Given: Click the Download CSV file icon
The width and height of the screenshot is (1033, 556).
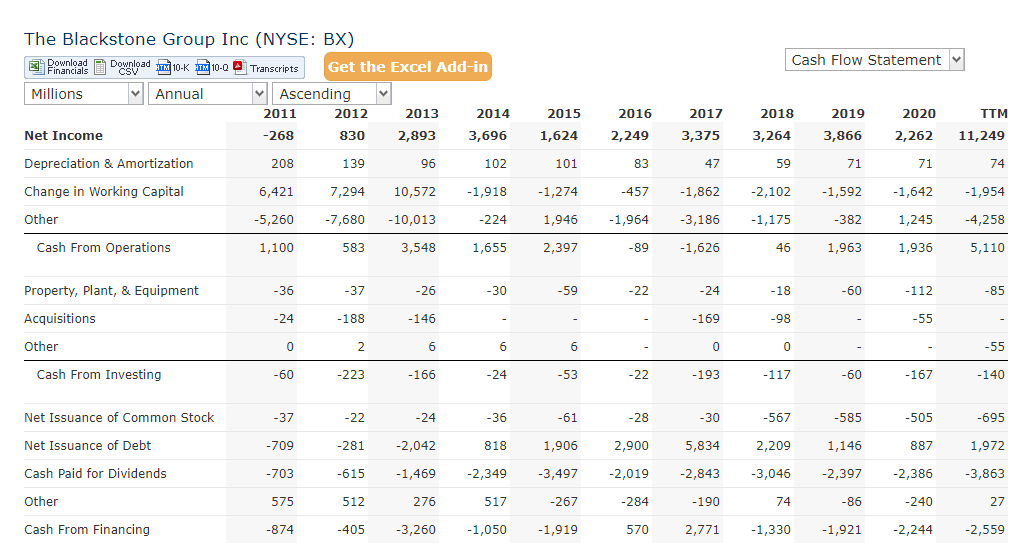Looking at the screenshot, I should [100, 67].
